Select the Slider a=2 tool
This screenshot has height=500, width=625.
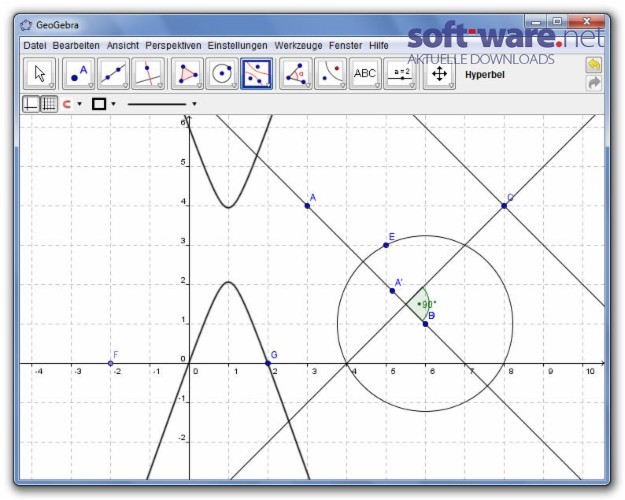pos(400,74)
